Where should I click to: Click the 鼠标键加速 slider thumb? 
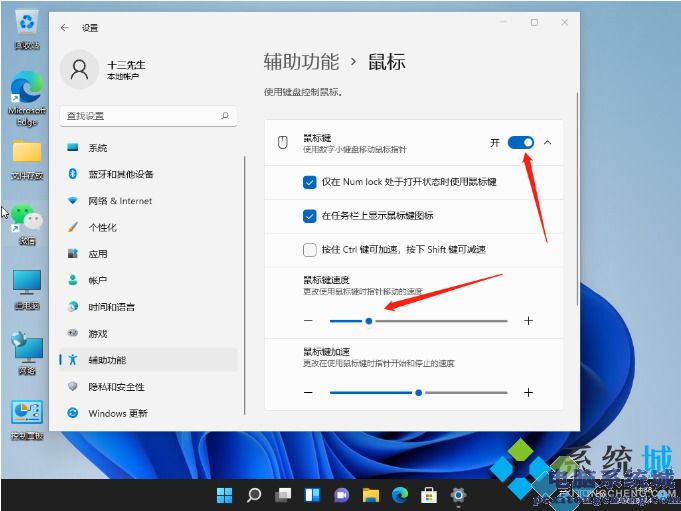(418, 392)
